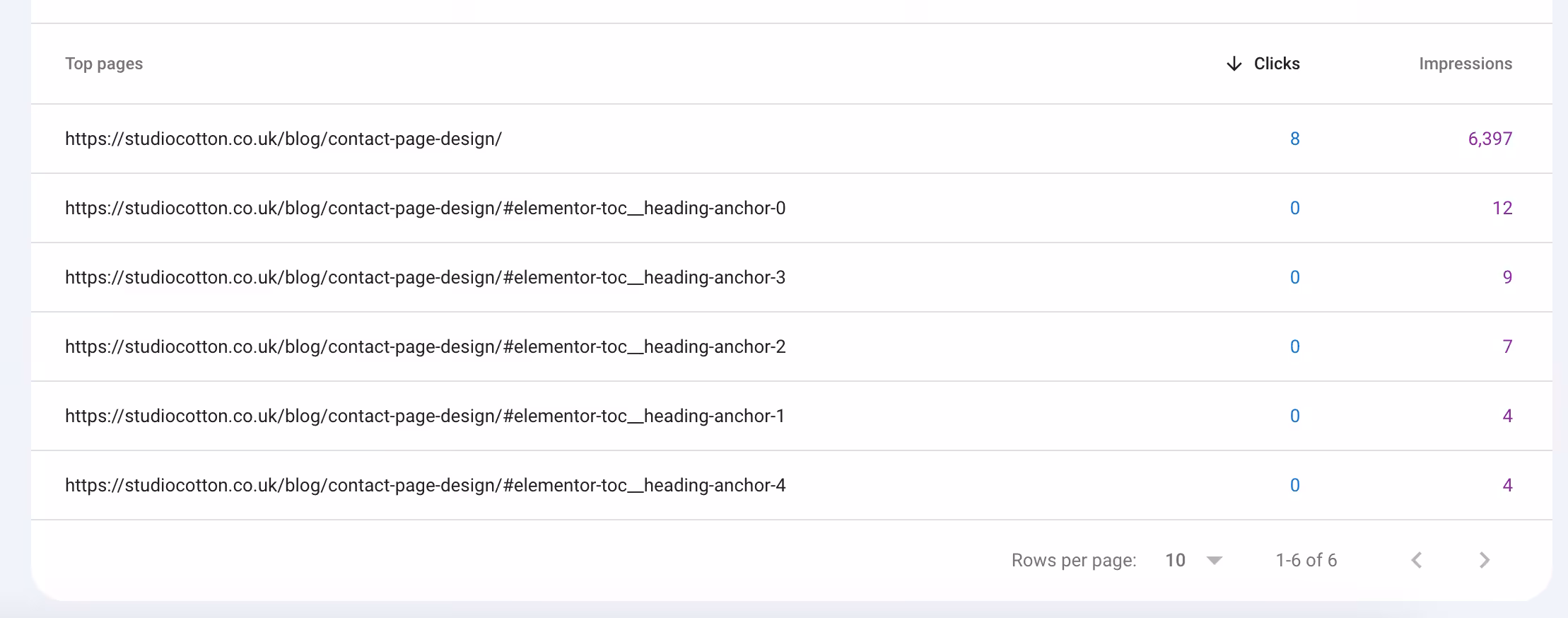
Task: Select the Top pages column header
Action: tap(104, 64)
